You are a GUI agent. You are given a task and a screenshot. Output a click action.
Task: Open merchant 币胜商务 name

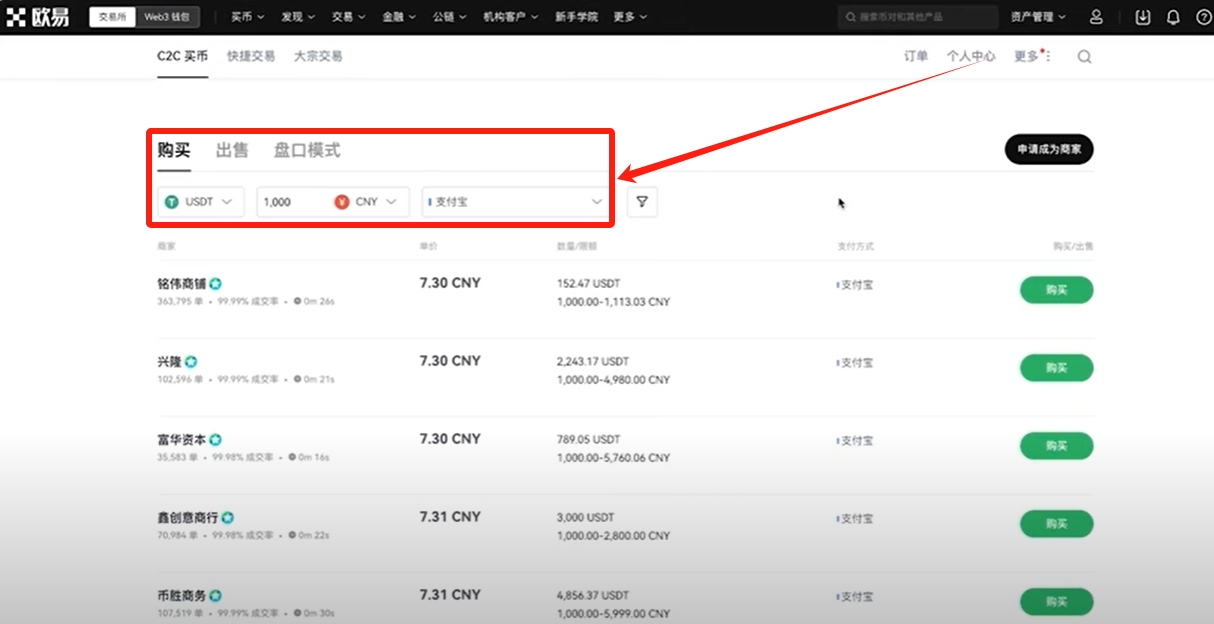[182, 596]
